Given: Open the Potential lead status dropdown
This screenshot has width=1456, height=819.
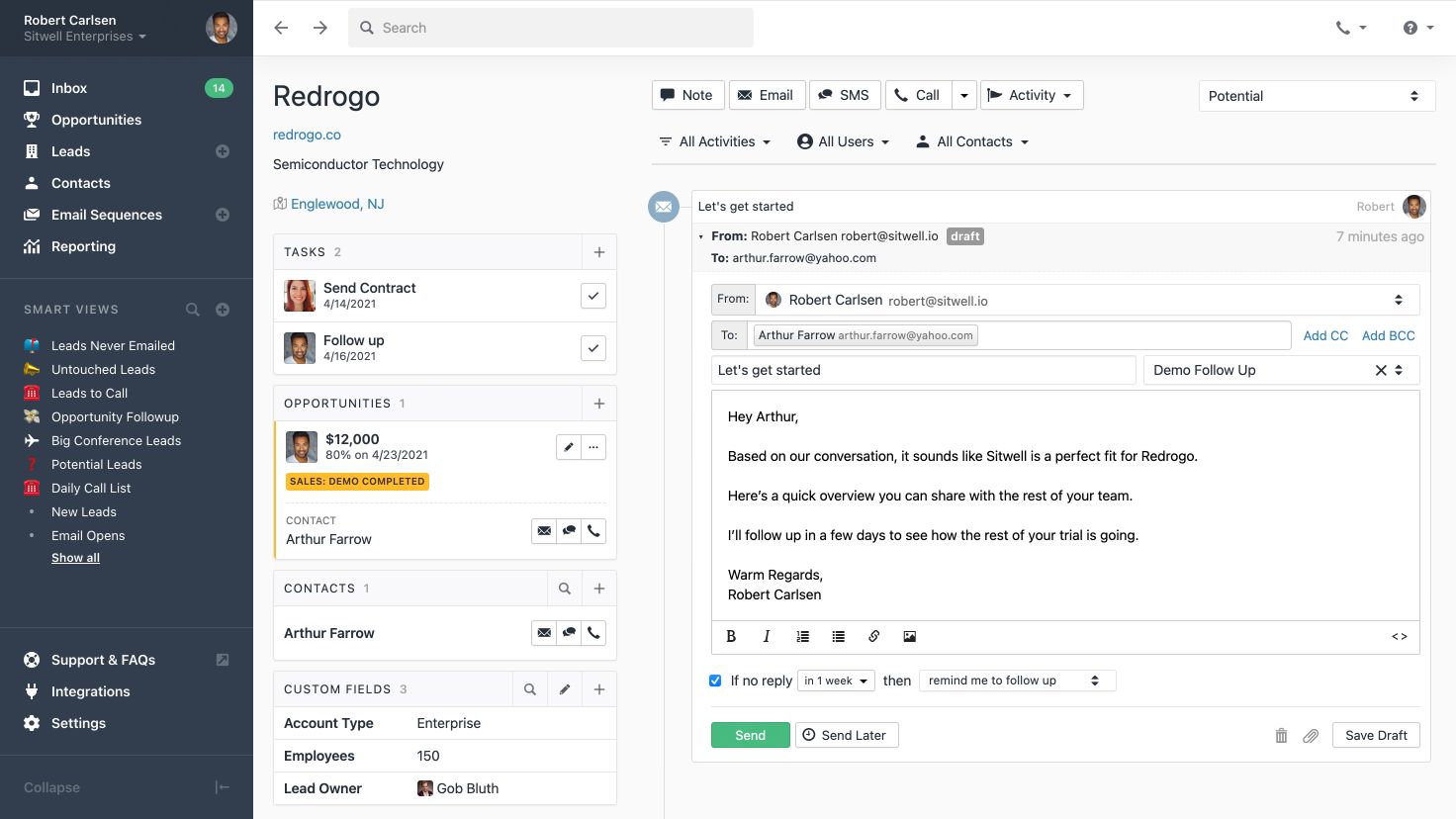Looking at the screenshot, I should (x=1316, y=95).
